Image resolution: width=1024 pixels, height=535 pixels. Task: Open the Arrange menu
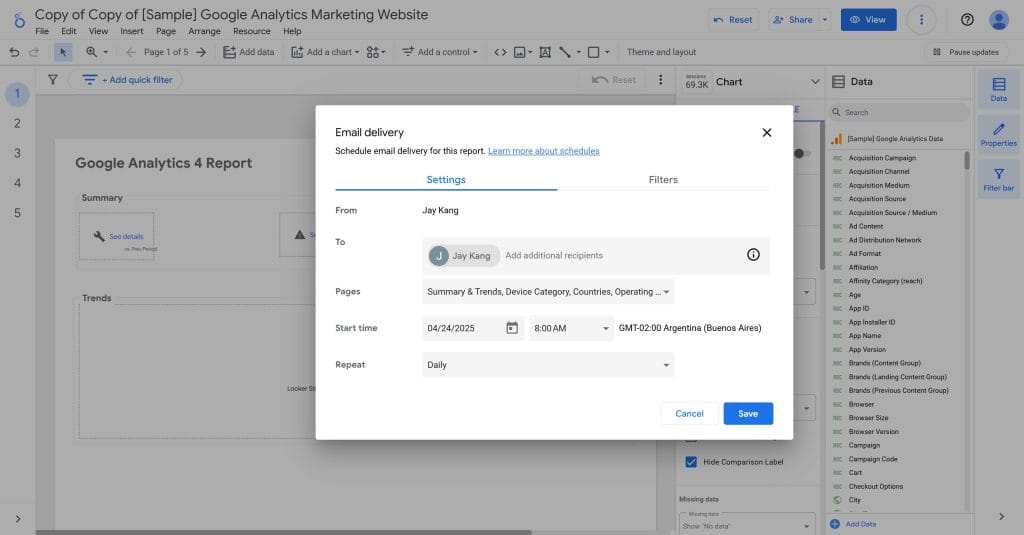(x=204, y=31)
